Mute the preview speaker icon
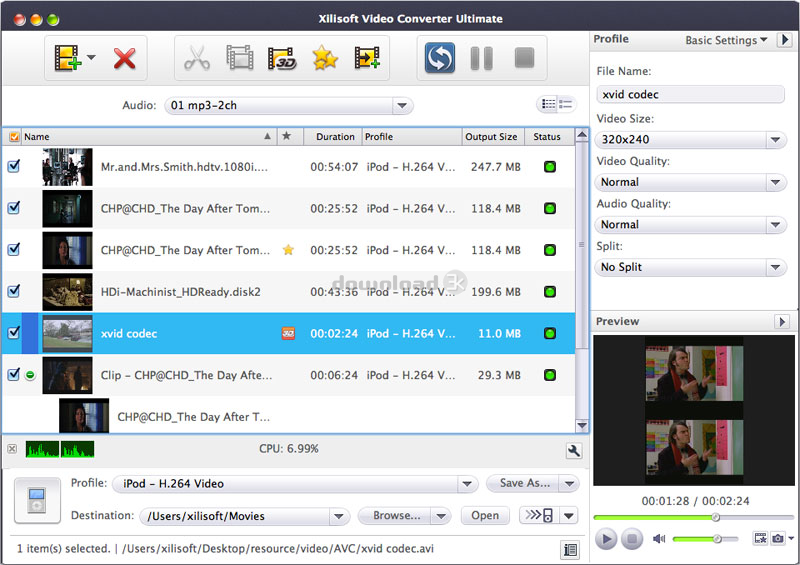Image resolution: width=800 pixels, height=565 pixels. (x=659, y=538)
